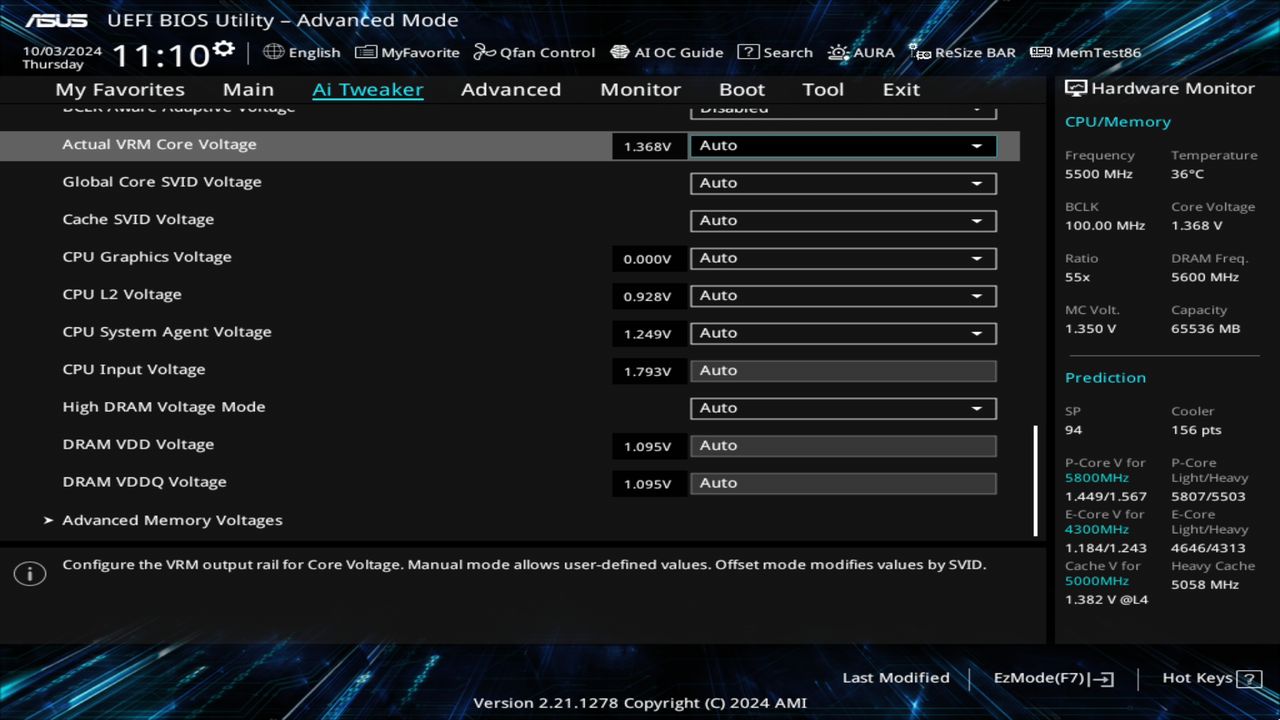Launch the AI OC Guide

coord(667,52)
